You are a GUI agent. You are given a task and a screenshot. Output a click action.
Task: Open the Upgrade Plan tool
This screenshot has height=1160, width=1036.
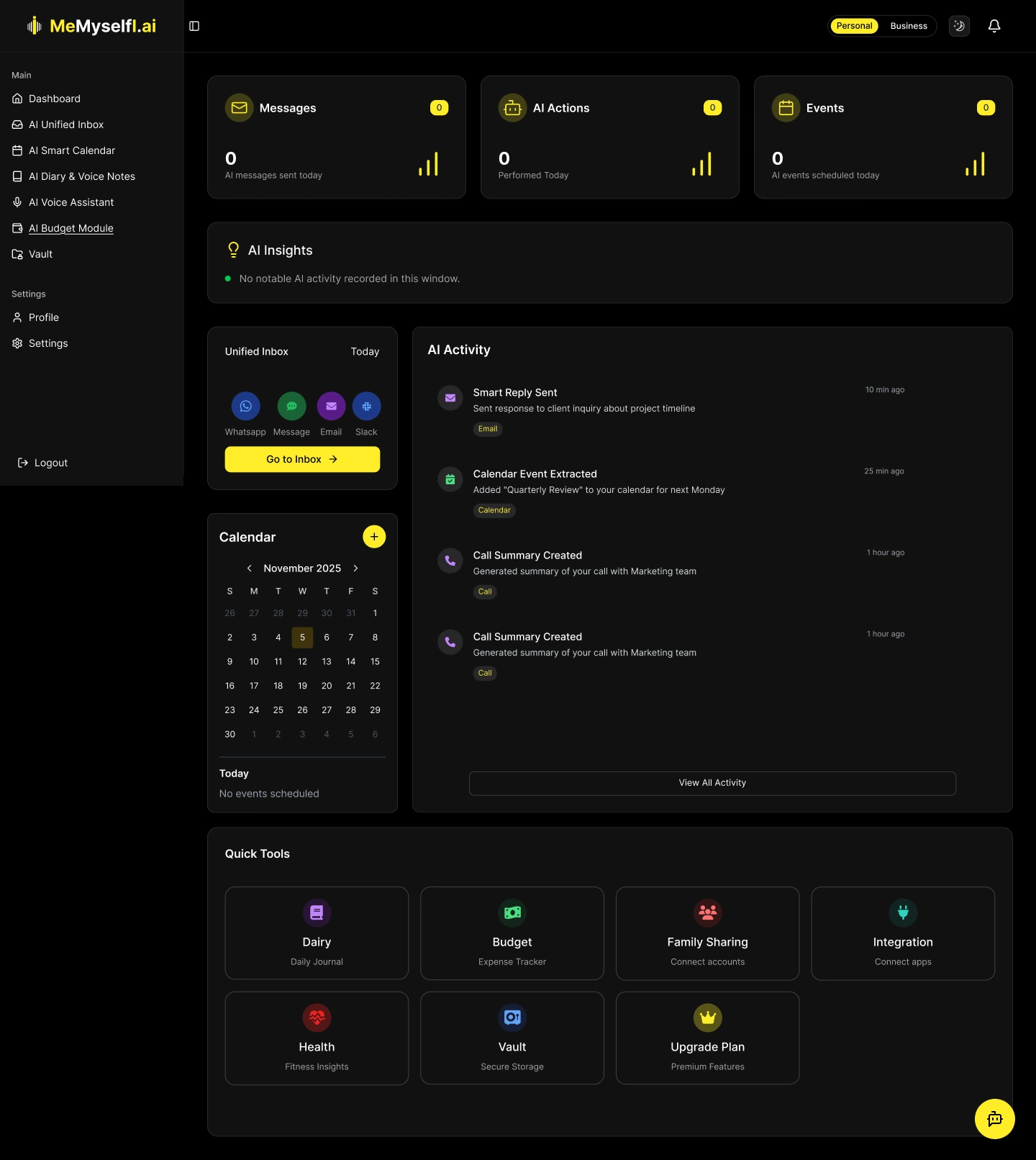pyautogui.click(x=708, y=1038)
